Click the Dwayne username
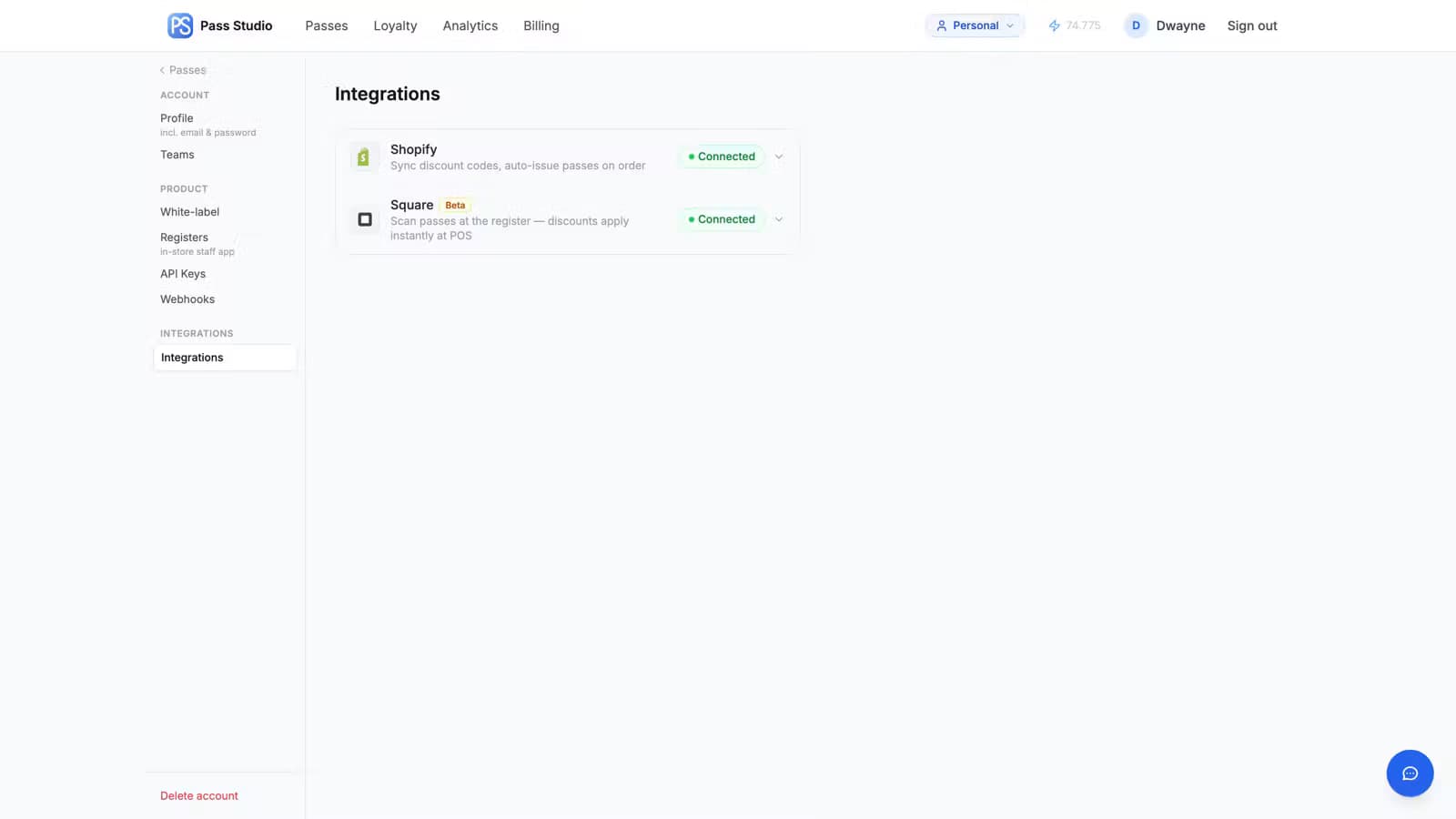 point(1180,25)
